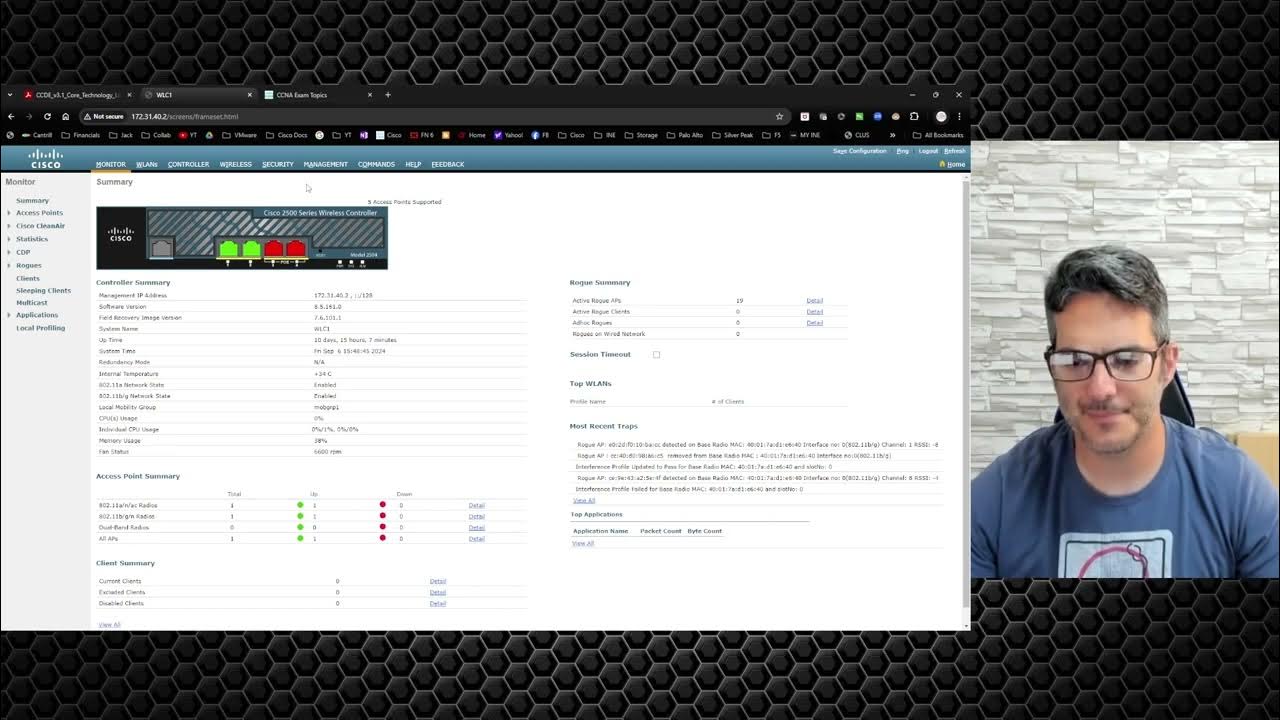The image size is (1280, 720).
Task: Open the WLANs menu
Action: (147, 164)
